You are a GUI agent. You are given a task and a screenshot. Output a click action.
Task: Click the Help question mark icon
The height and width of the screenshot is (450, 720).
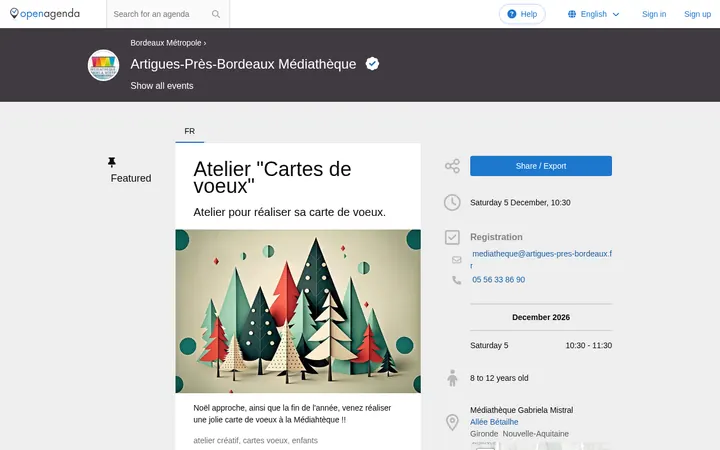point(511,14)
